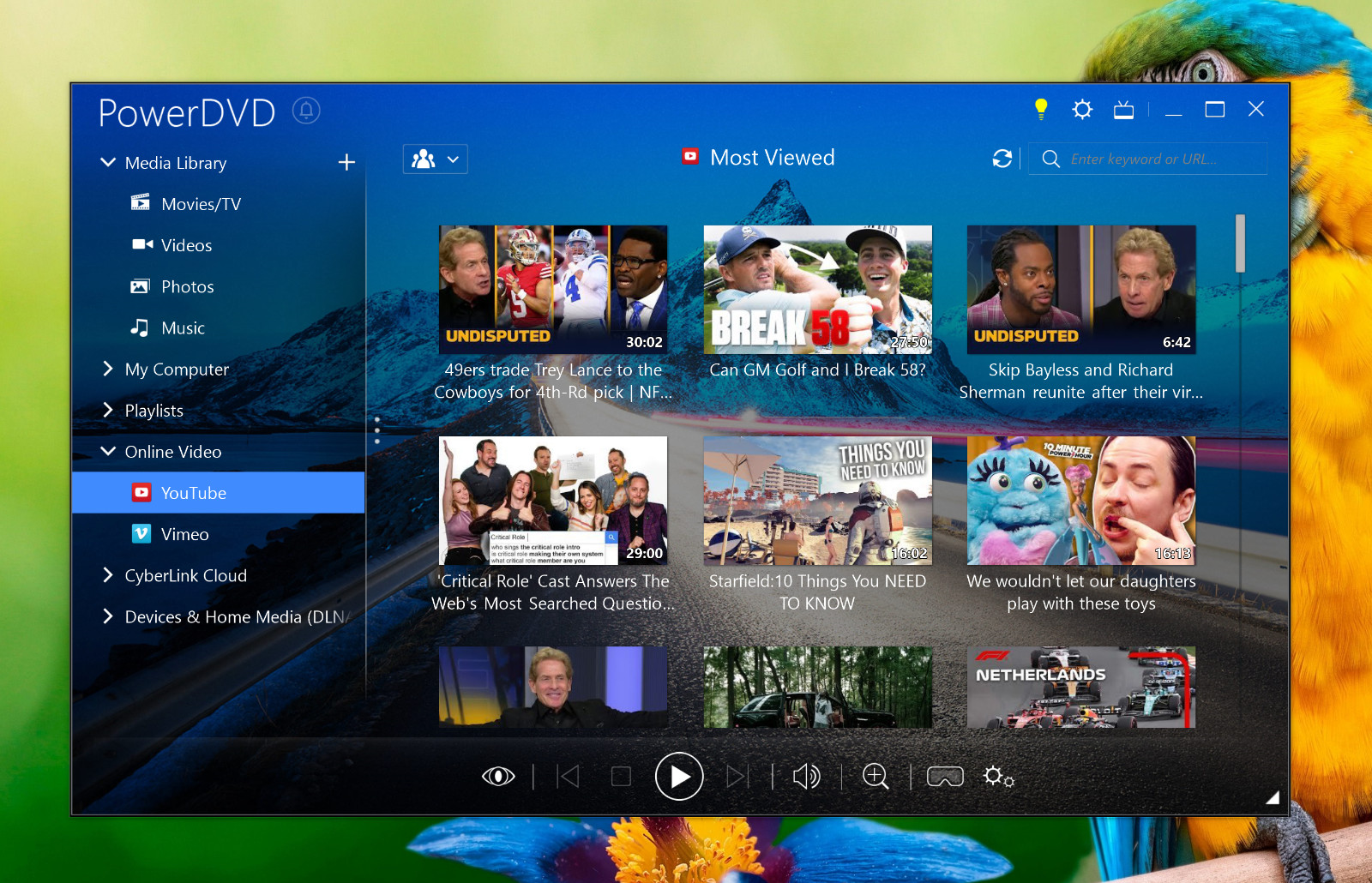Add media with the plus icon
Image resolution: width=1372 pixels, height=883 pixels.
pyautogui.click(x=346, y=162)
